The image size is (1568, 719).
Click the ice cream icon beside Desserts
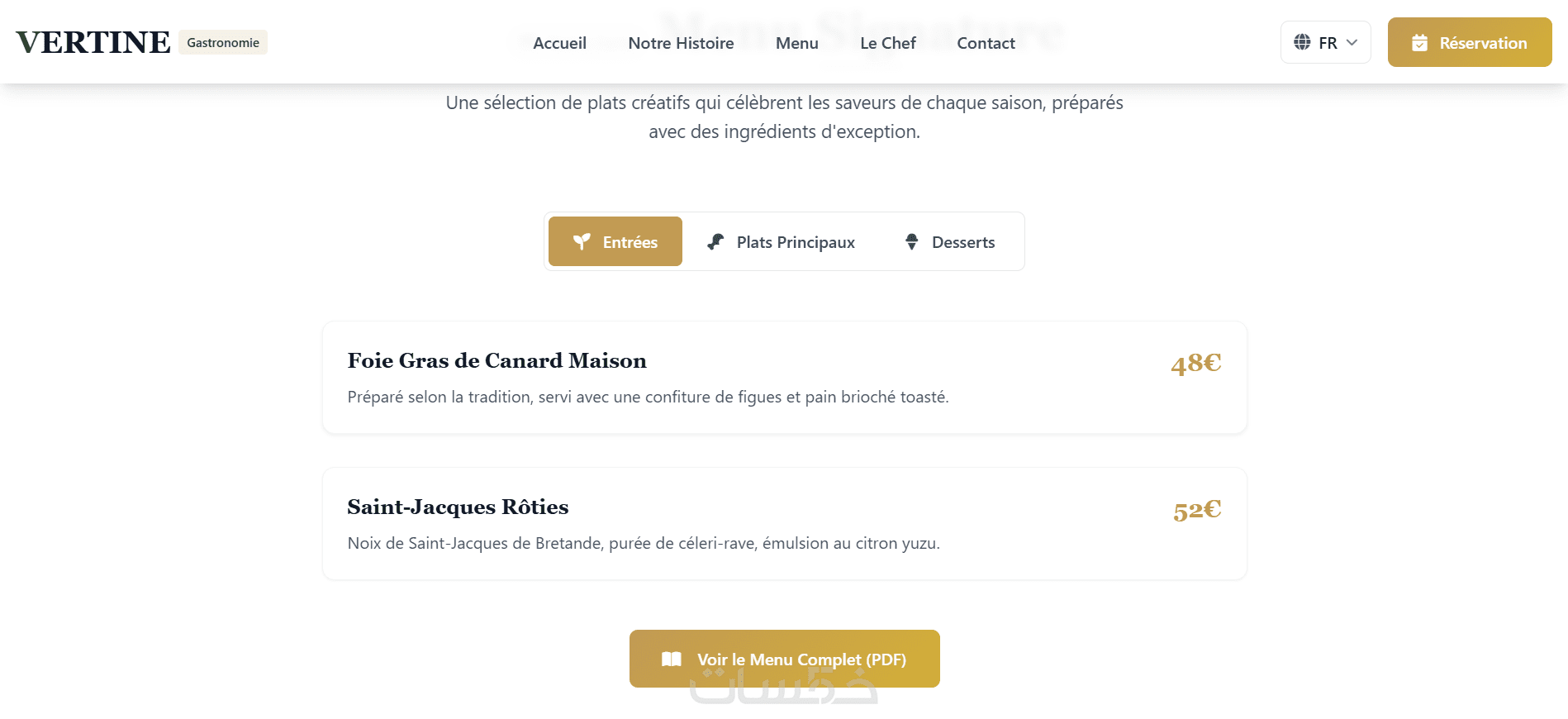[x=911, y=241]
